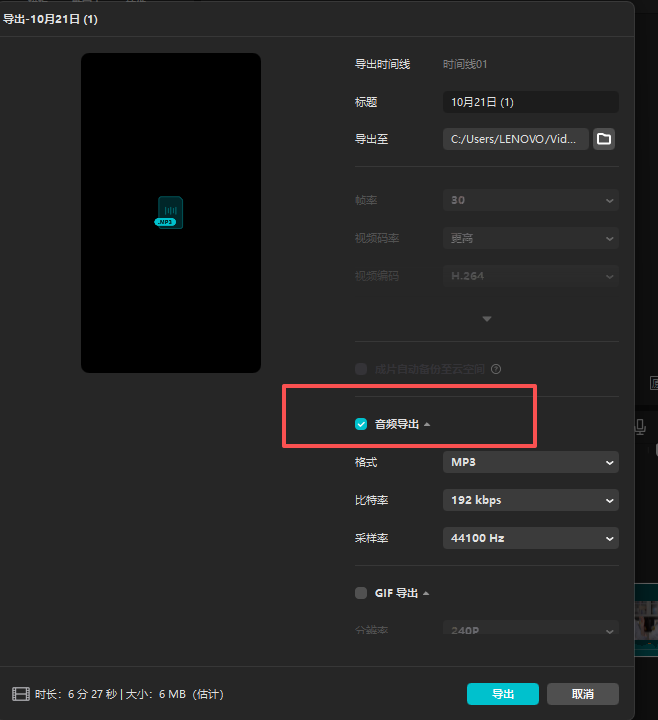Image resolution: width=658 pixels, height=720 pixels.
Task: Collapse the 音频导出 section arrow
Action: [x=427, y=424]
